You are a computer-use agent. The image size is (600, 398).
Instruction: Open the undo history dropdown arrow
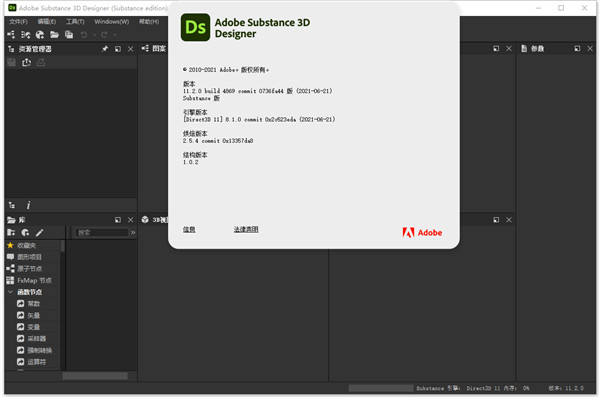click(94, 35)
